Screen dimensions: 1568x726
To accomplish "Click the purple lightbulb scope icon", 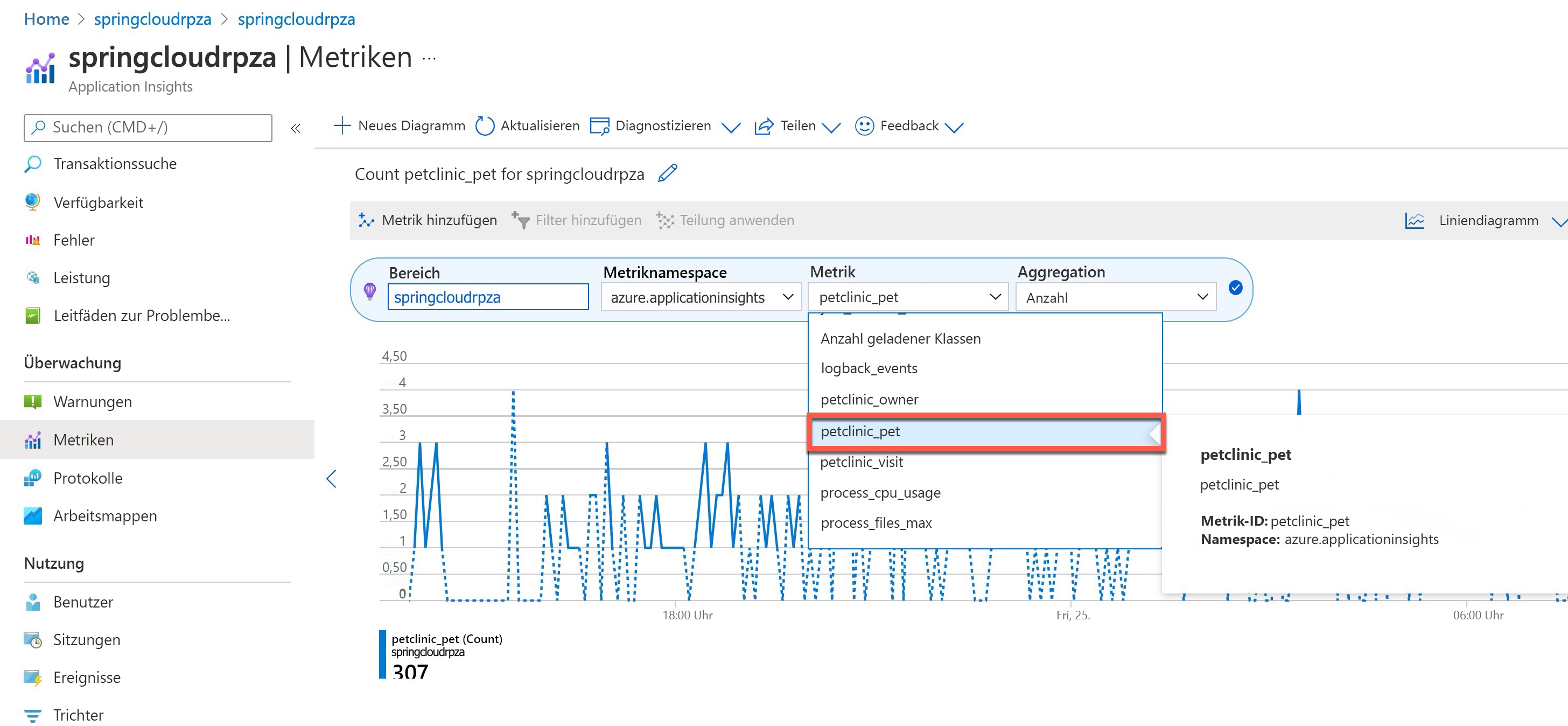I will (x=369, y=291).
